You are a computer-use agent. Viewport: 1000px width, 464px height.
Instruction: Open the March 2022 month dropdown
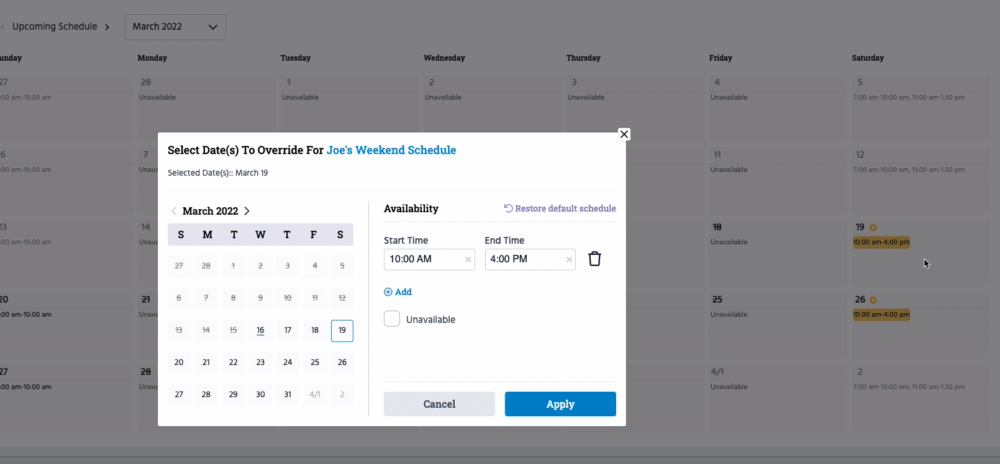tap(175, 27)
